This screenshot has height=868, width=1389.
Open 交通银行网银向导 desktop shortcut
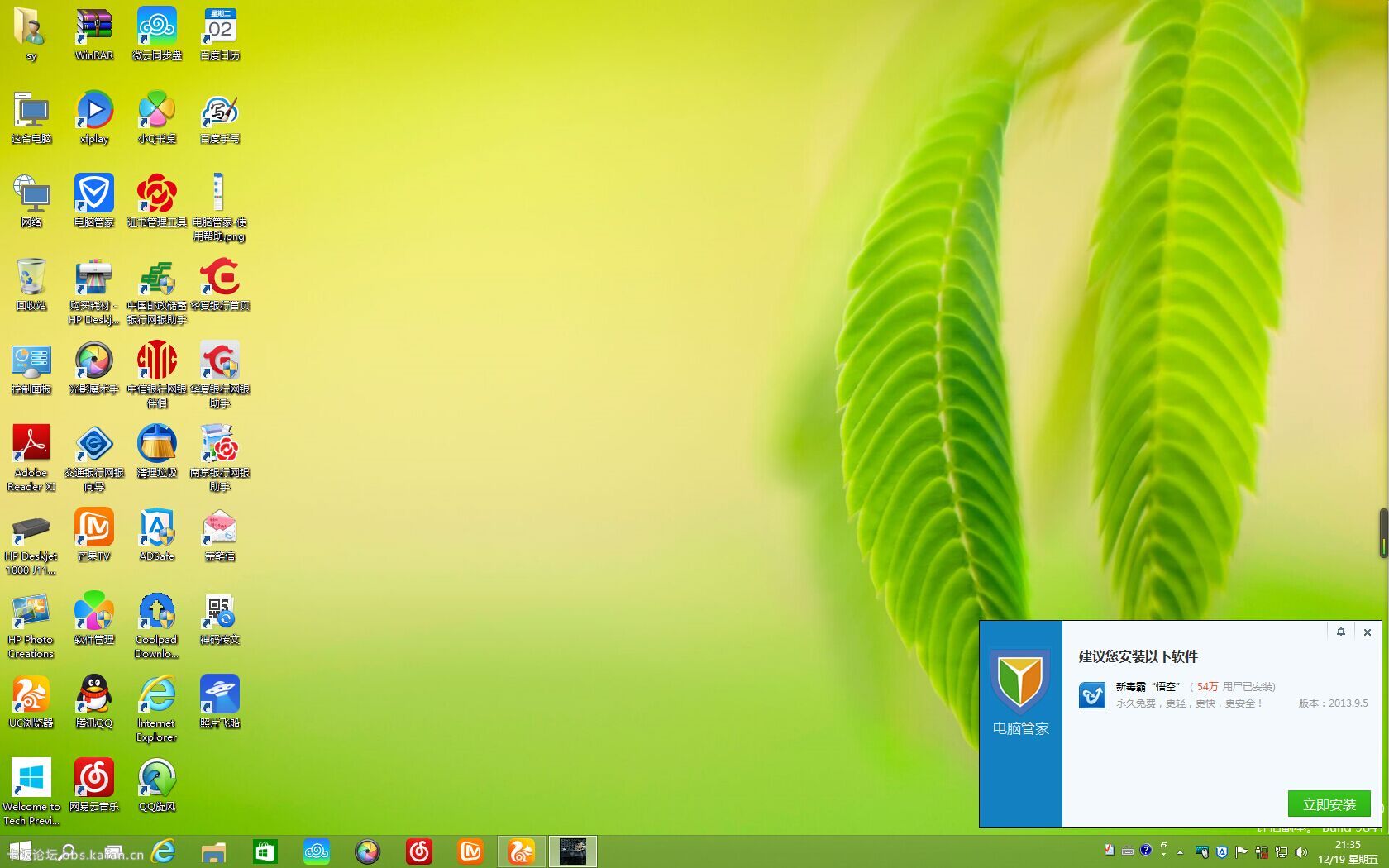coord(94,458)
